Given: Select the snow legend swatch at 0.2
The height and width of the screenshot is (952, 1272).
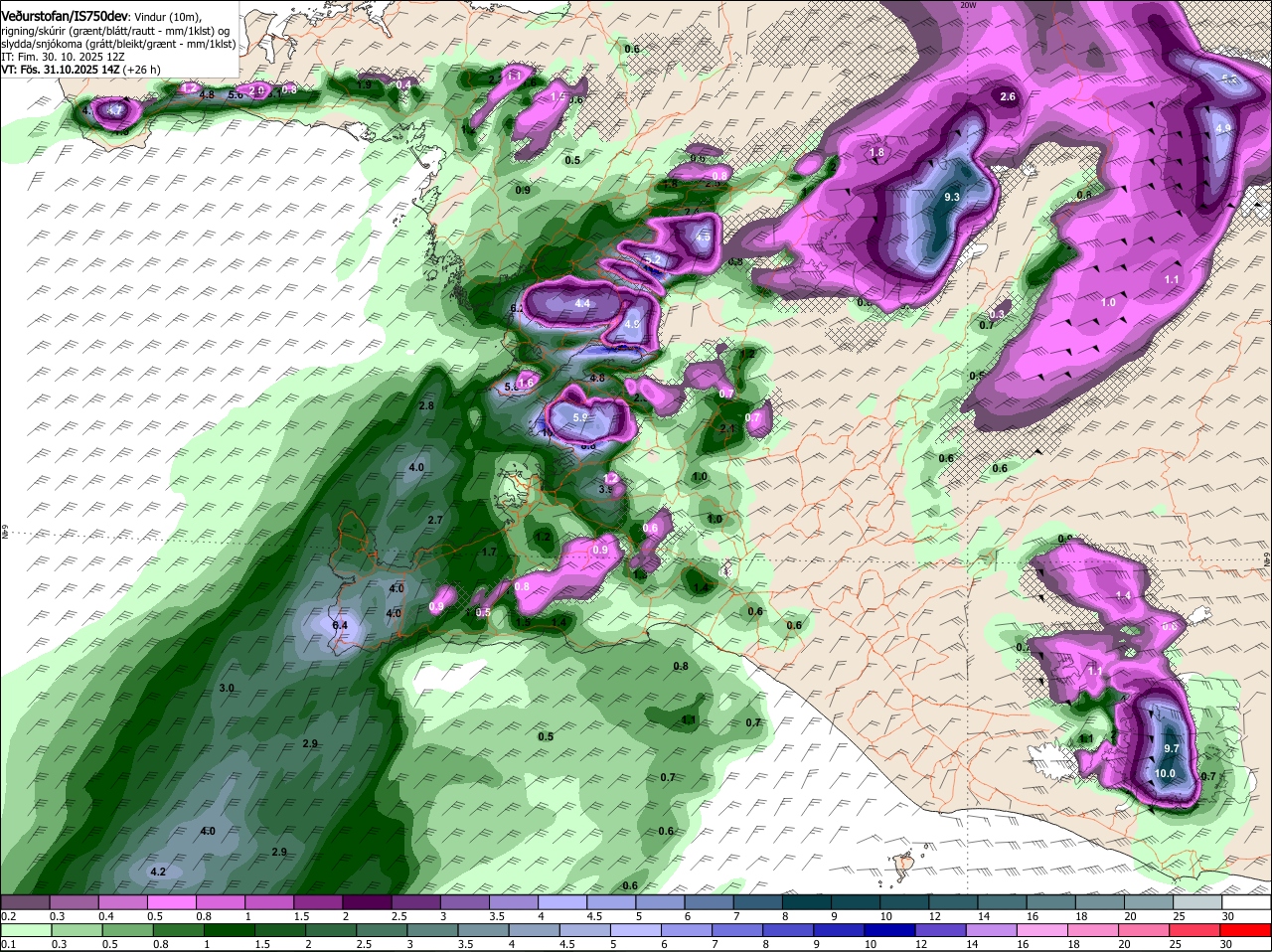Looking at the screenshot, I should click(25, 902).
